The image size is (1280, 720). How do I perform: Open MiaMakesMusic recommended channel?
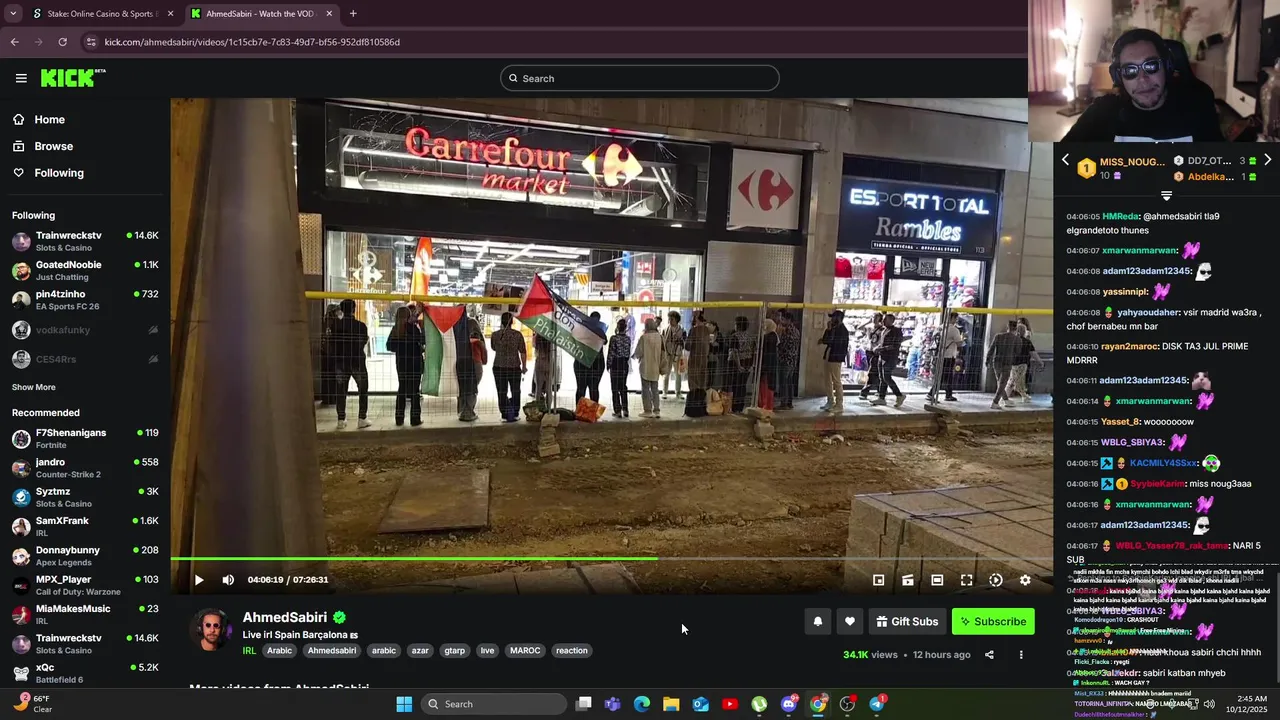click(x=85, y=614)
